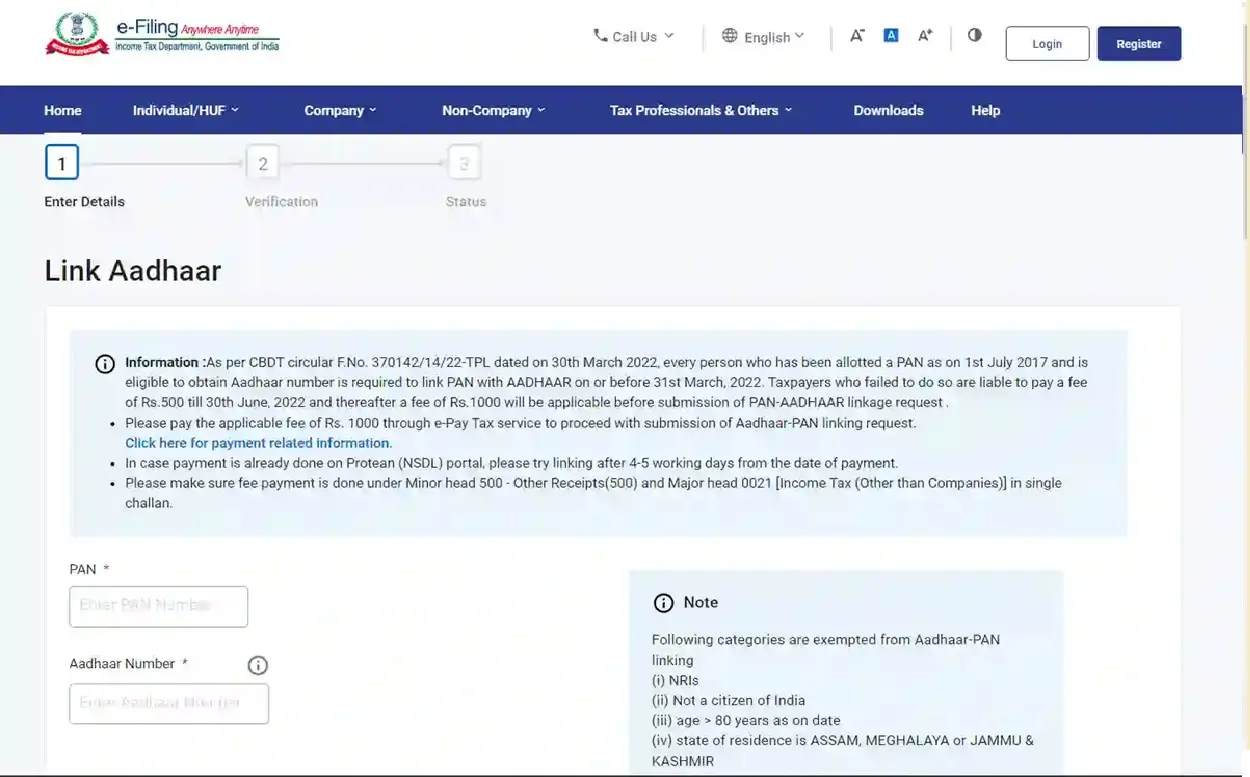Screen dimensions: 1250x777
Task: Click the phone icon for Call Us
Action: tap(600, 35)
